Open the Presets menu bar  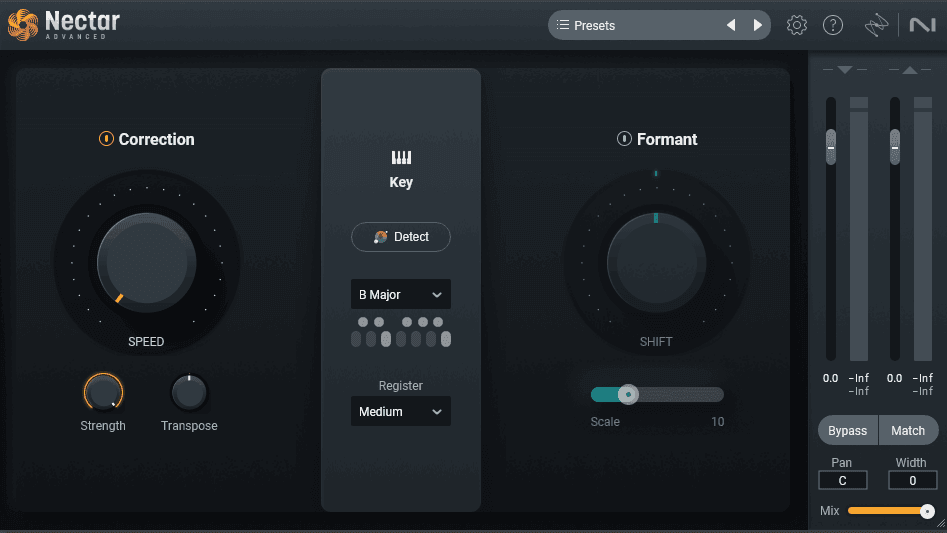click(659, 25)
